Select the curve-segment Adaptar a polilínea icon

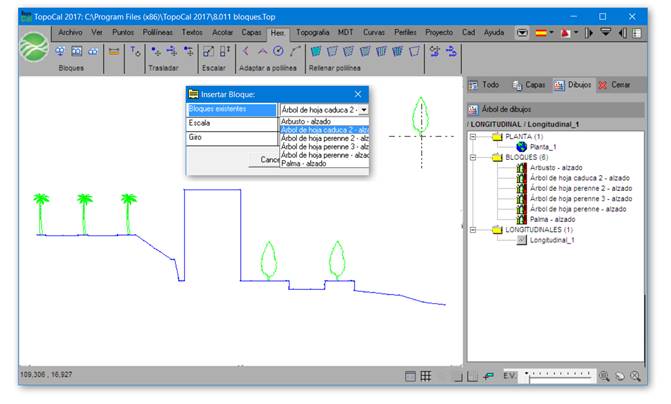point(295,51)
